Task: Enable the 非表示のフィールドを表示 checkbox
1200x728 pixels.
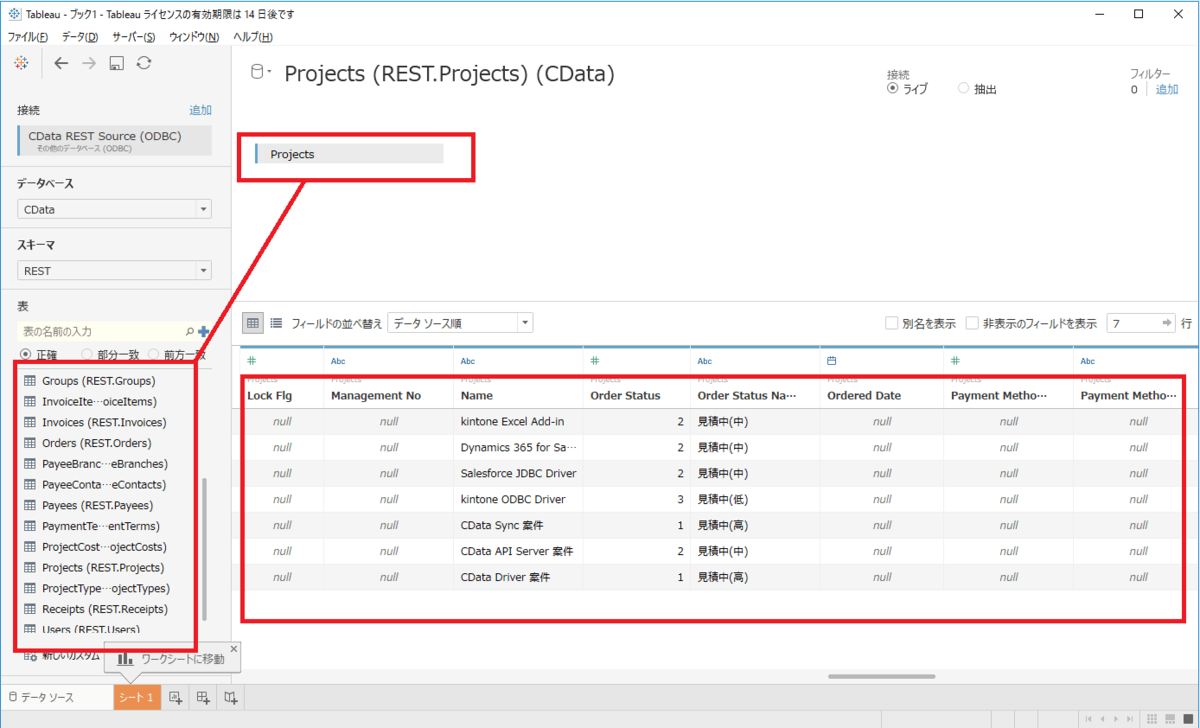Action: coord(972,323)
